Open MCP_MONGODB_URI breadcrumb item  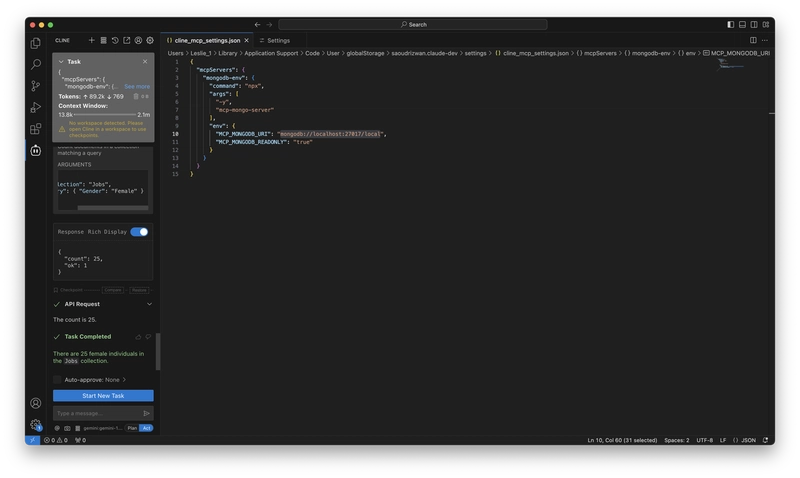point(736,53)
